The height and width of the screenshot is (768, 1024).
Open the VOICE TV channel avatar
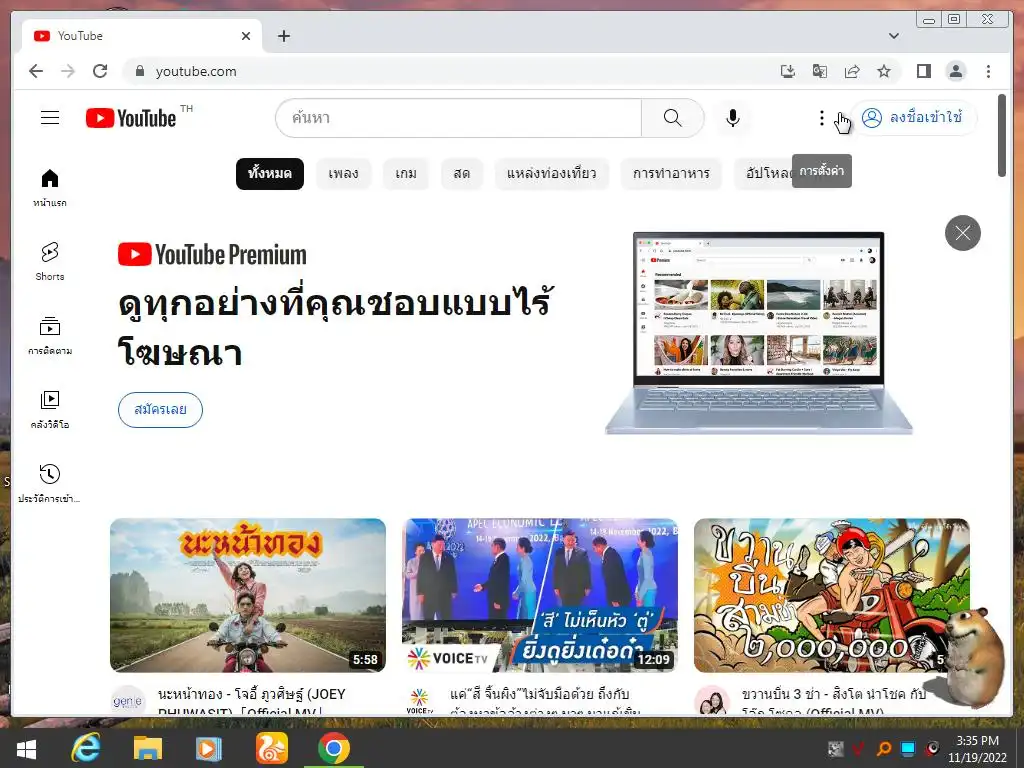coord(419,701)
